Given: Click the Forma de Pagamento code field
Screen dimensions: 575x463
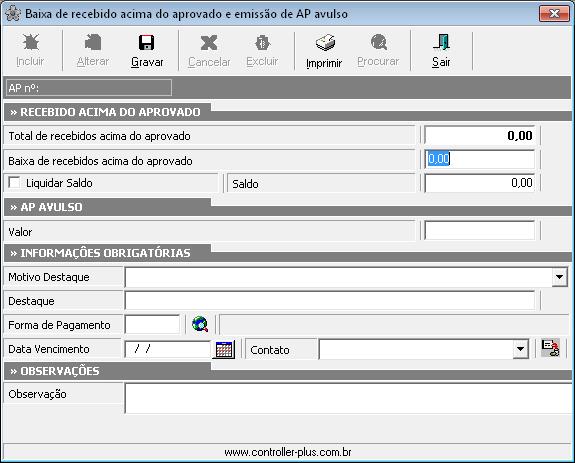Looking at the screenshot, I should [x=152, y=324].
